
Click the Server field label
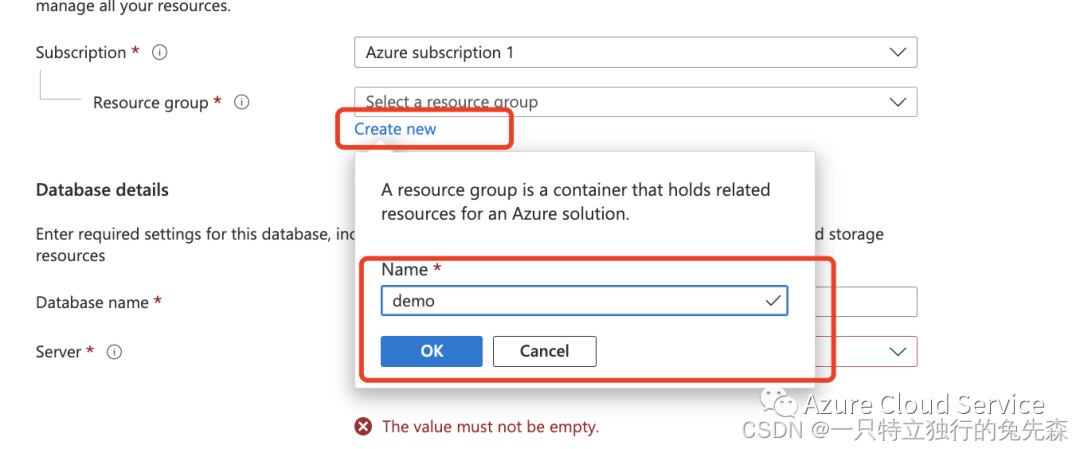coord(59,352)
